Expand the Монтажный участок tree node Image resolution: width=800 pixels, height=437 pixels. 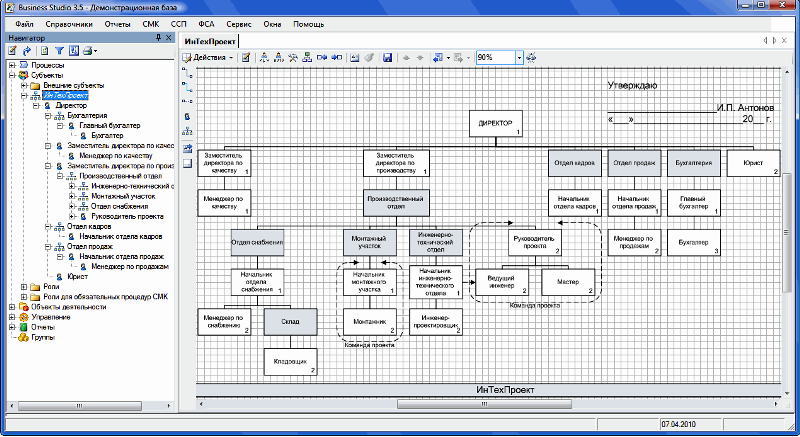tap(72, 196)
